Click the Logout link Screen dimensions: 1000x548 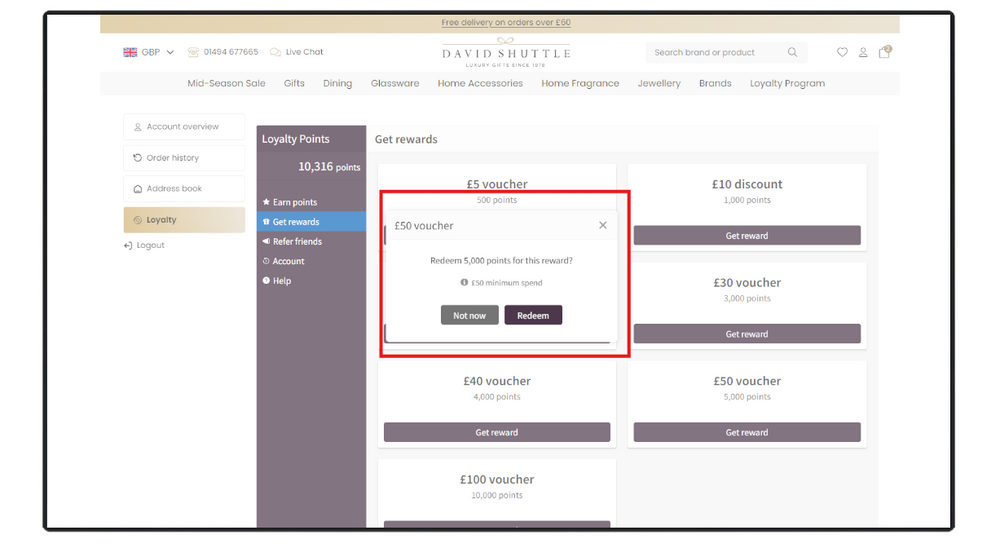[150, 246]
